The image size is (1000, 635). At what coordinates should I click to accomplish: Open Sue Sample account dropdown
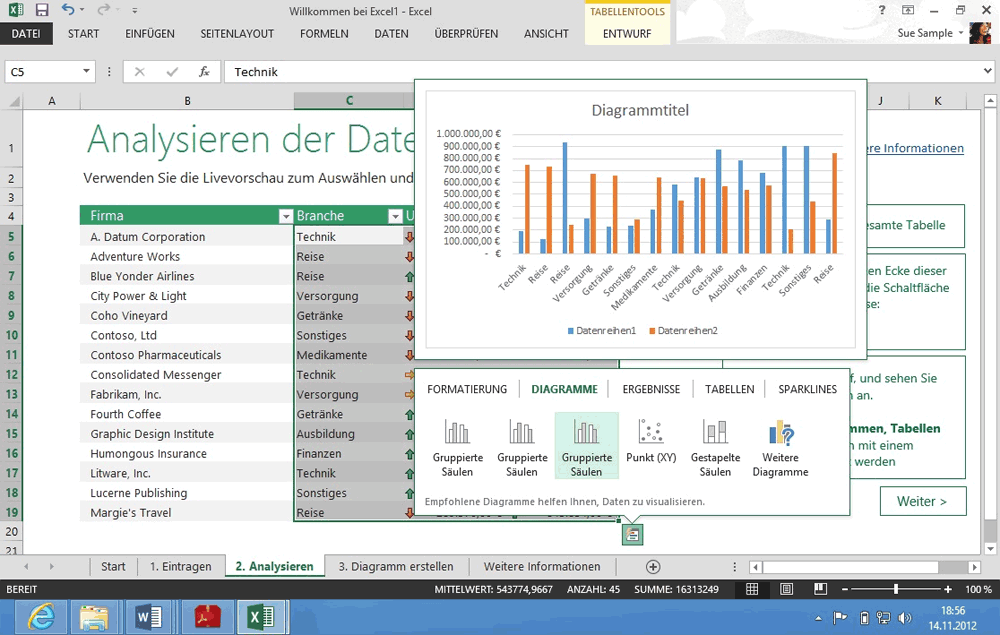point(930,33)
